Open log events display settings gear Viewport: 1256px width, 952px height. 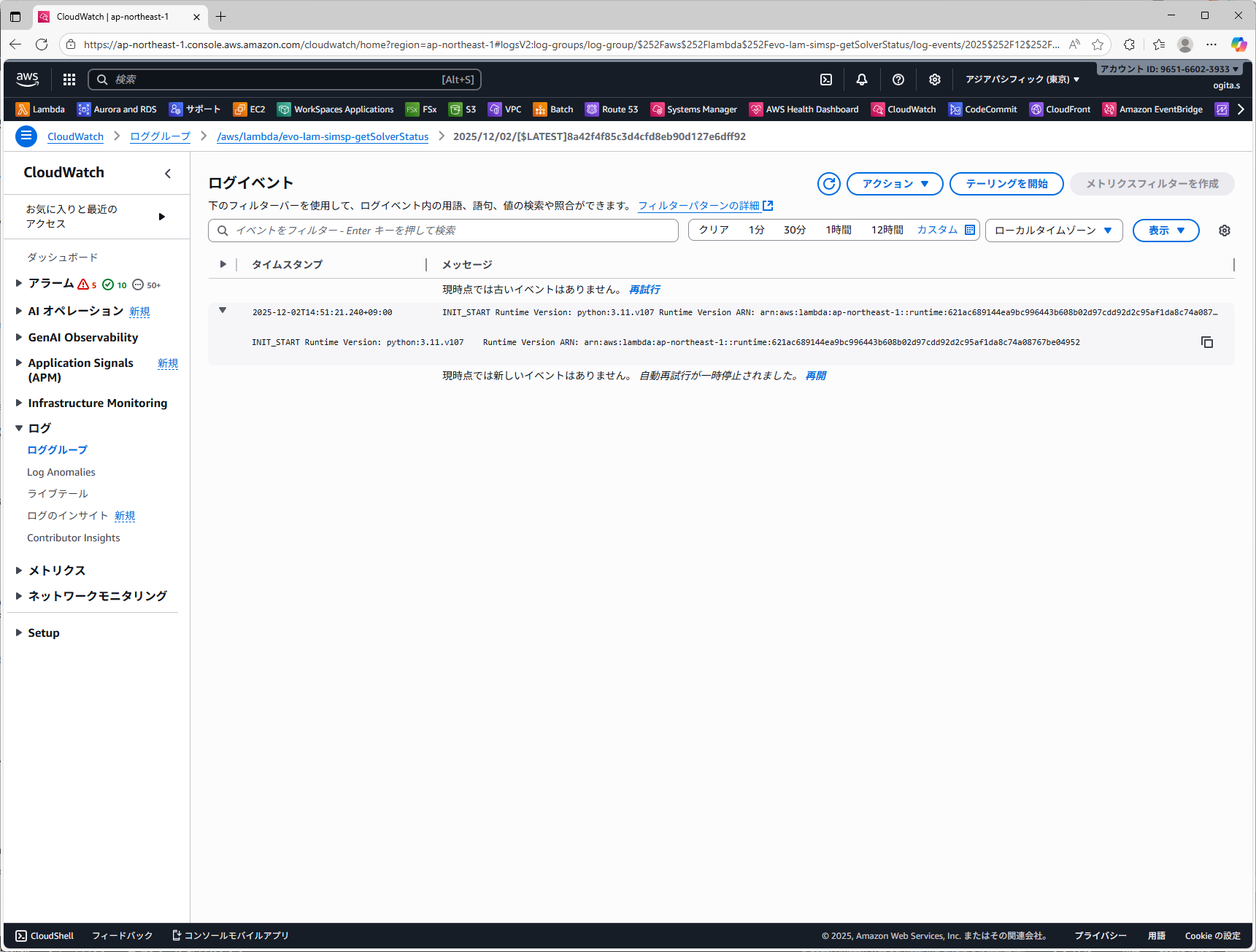pyautogui.click(x=1224, y=231)
